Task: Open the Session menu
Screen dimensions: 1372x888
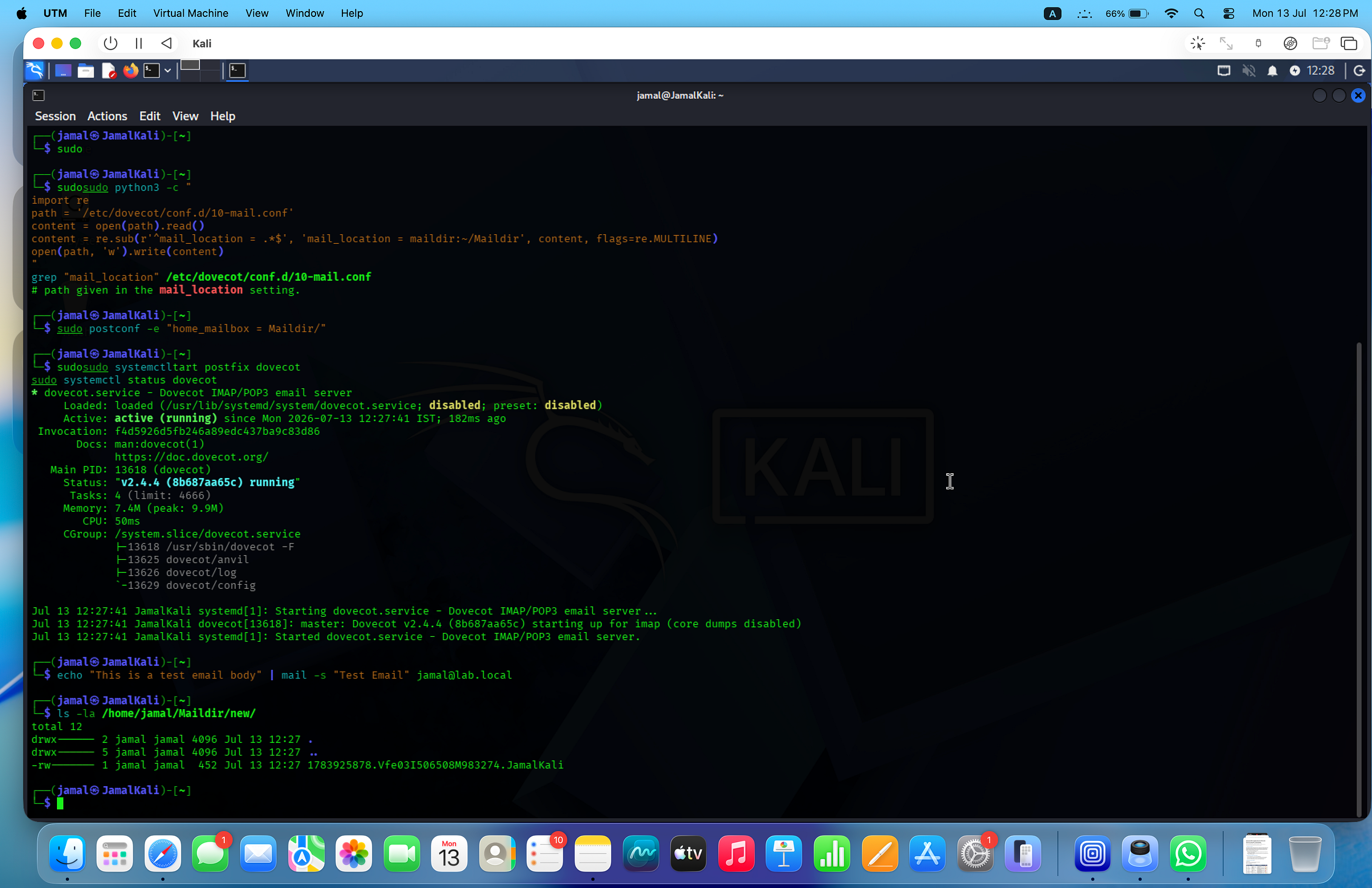Action: (x=55, y=116)
